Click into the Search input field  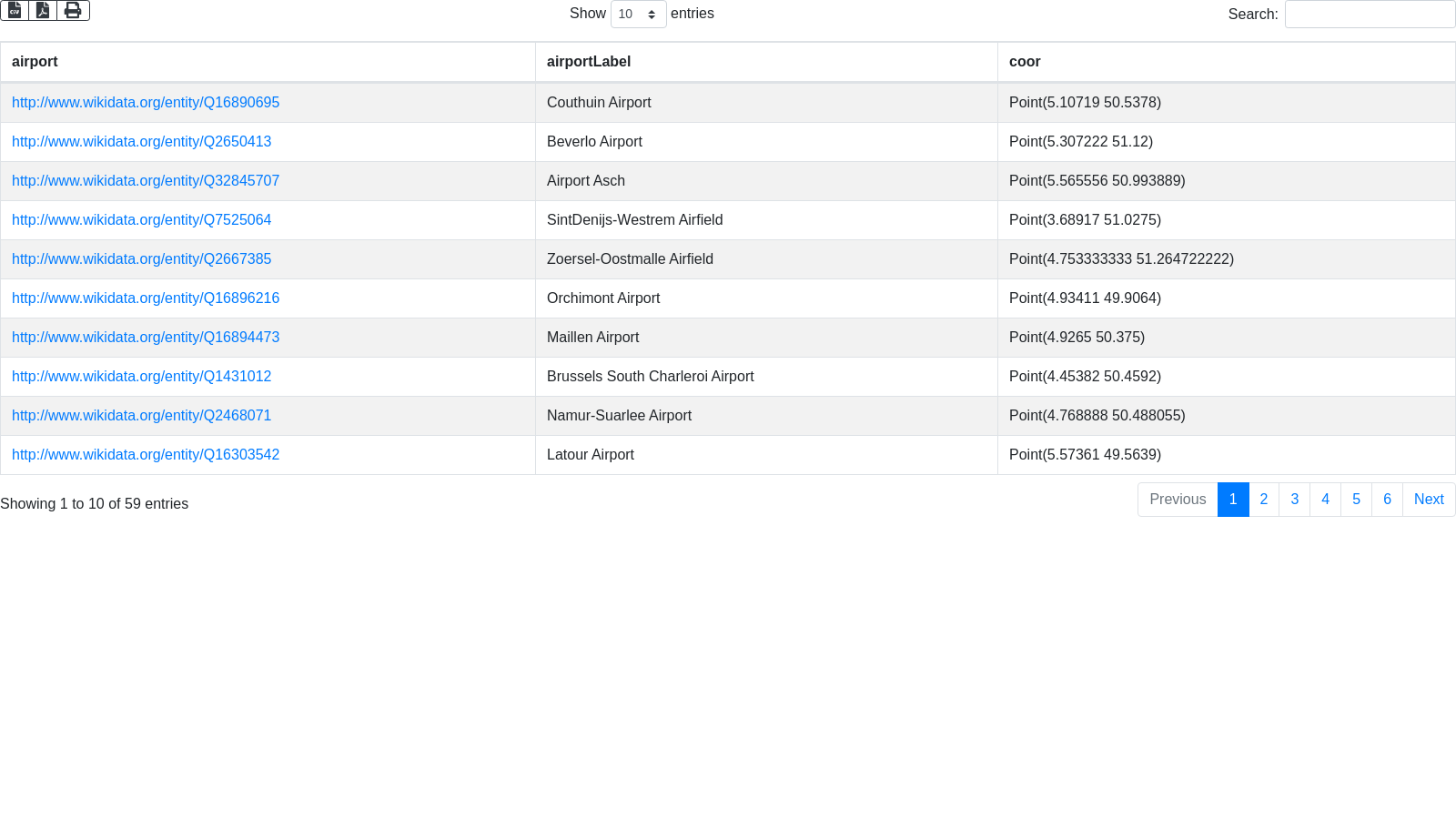pos(1370,15)
